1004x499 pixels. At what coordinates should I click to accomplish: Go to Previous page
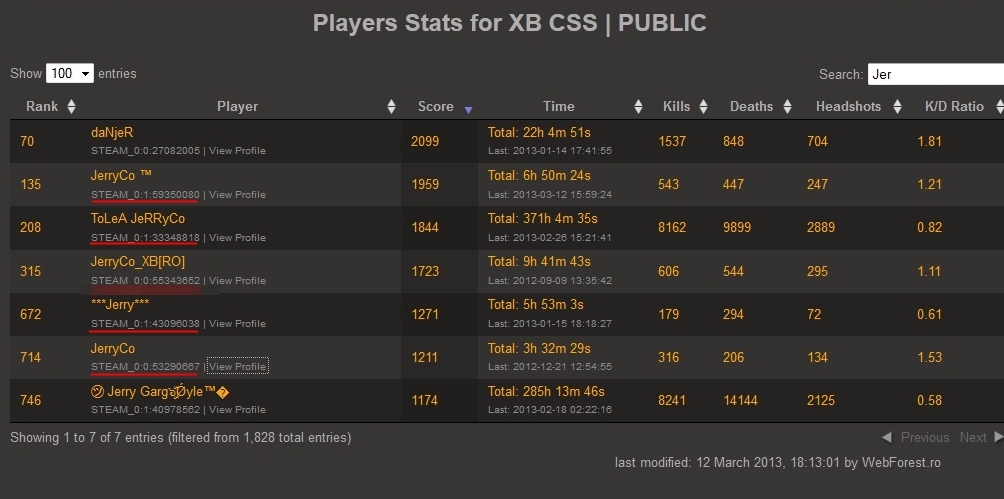coord(916,438)
